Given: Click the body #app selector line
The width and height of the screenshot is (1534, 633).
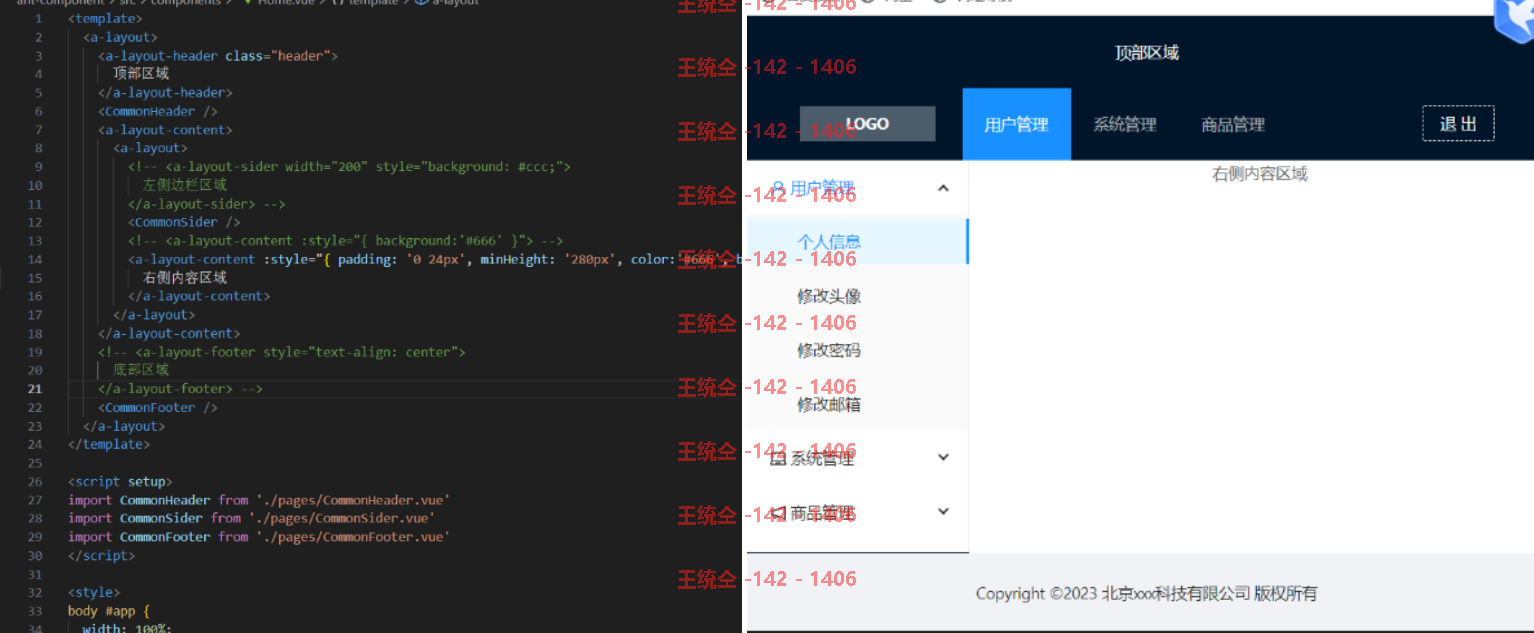Looking at the screenshot, I should [108, 610].
